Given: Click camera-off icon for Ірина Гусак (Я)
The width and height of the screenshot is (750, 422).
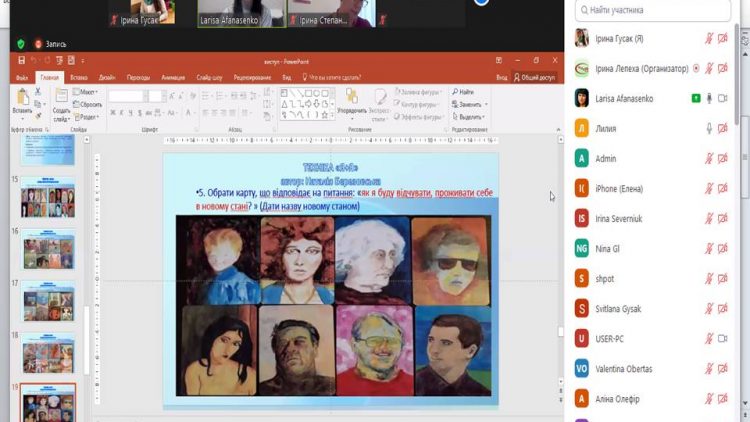Looking at the screenshot, I should pyautogui.click(x=723, y=38).
